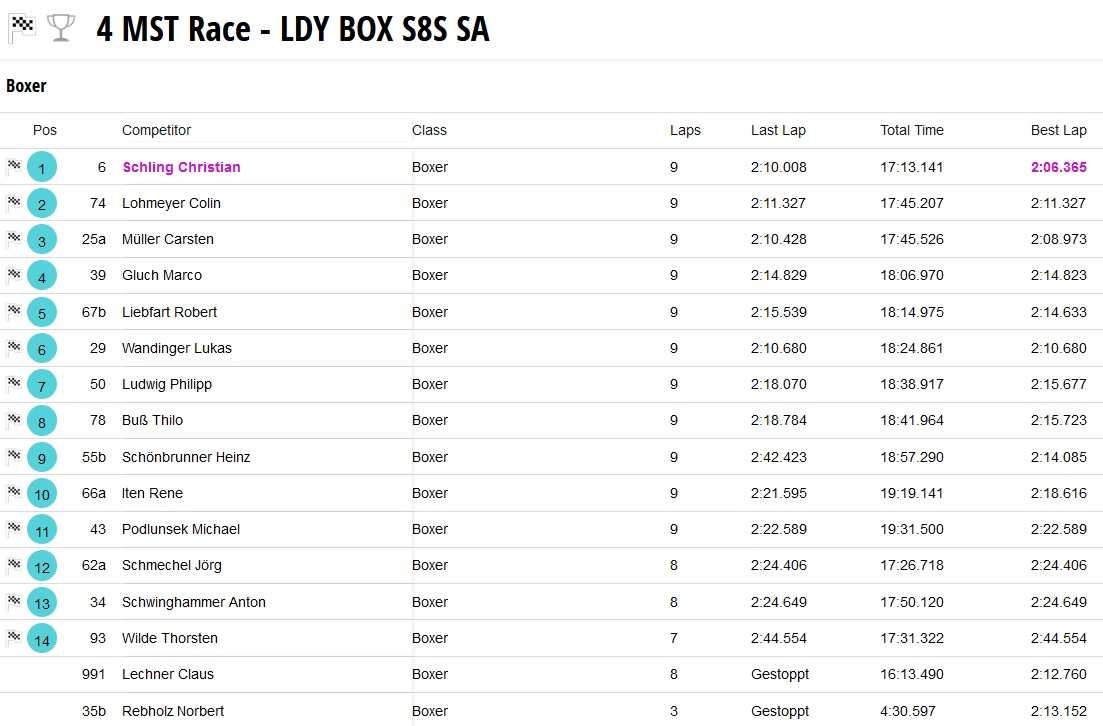Viewport: 1103px width, 726px height.
Task: Click the checkered flag icon in the title
Action: (22, 28)
